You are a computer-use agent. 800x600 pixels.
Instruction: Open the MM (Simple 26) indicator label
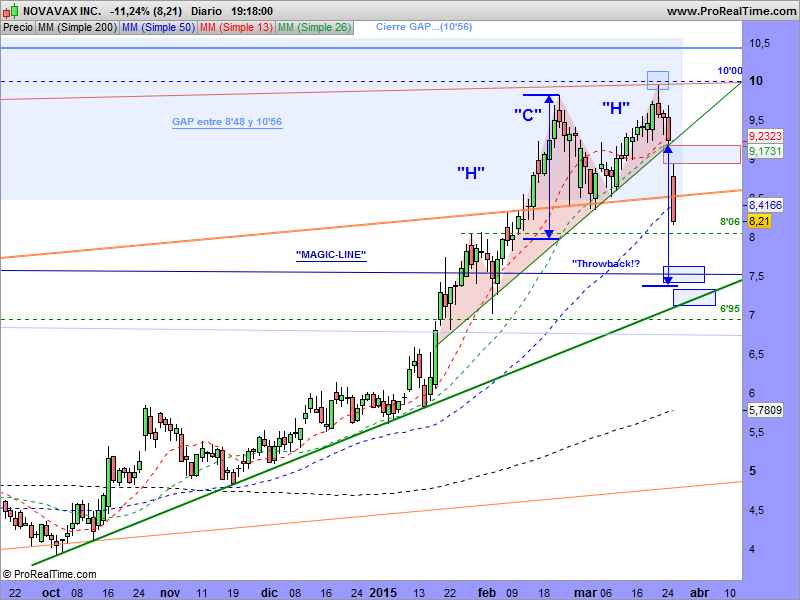coord(314,27)
